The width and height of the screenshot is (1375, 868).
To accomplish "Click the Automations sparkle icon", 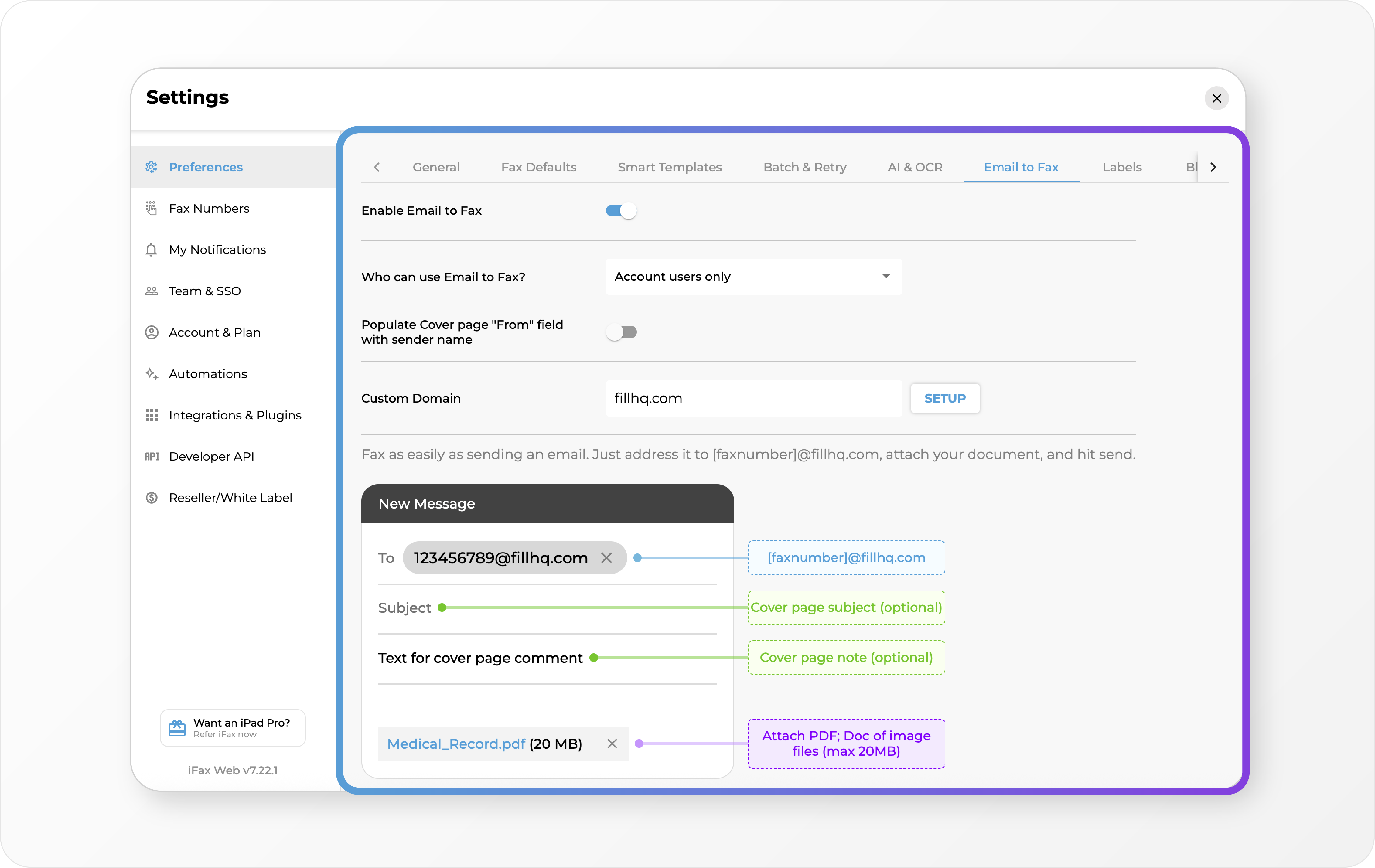I will pos(151,374).
